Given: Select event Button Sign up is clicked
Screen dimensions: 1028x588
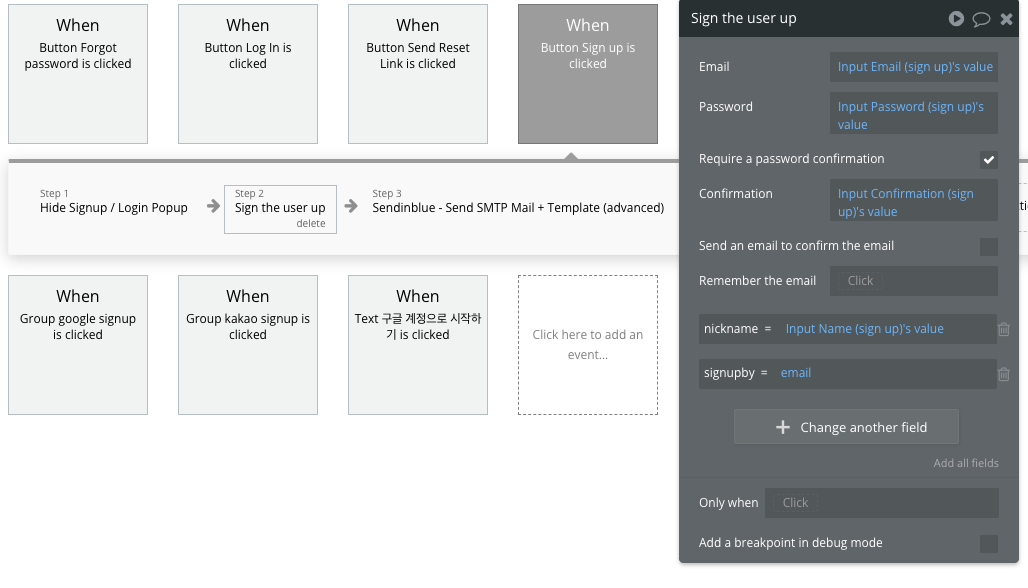Looking at the screenshot, I should pos(588,74).
